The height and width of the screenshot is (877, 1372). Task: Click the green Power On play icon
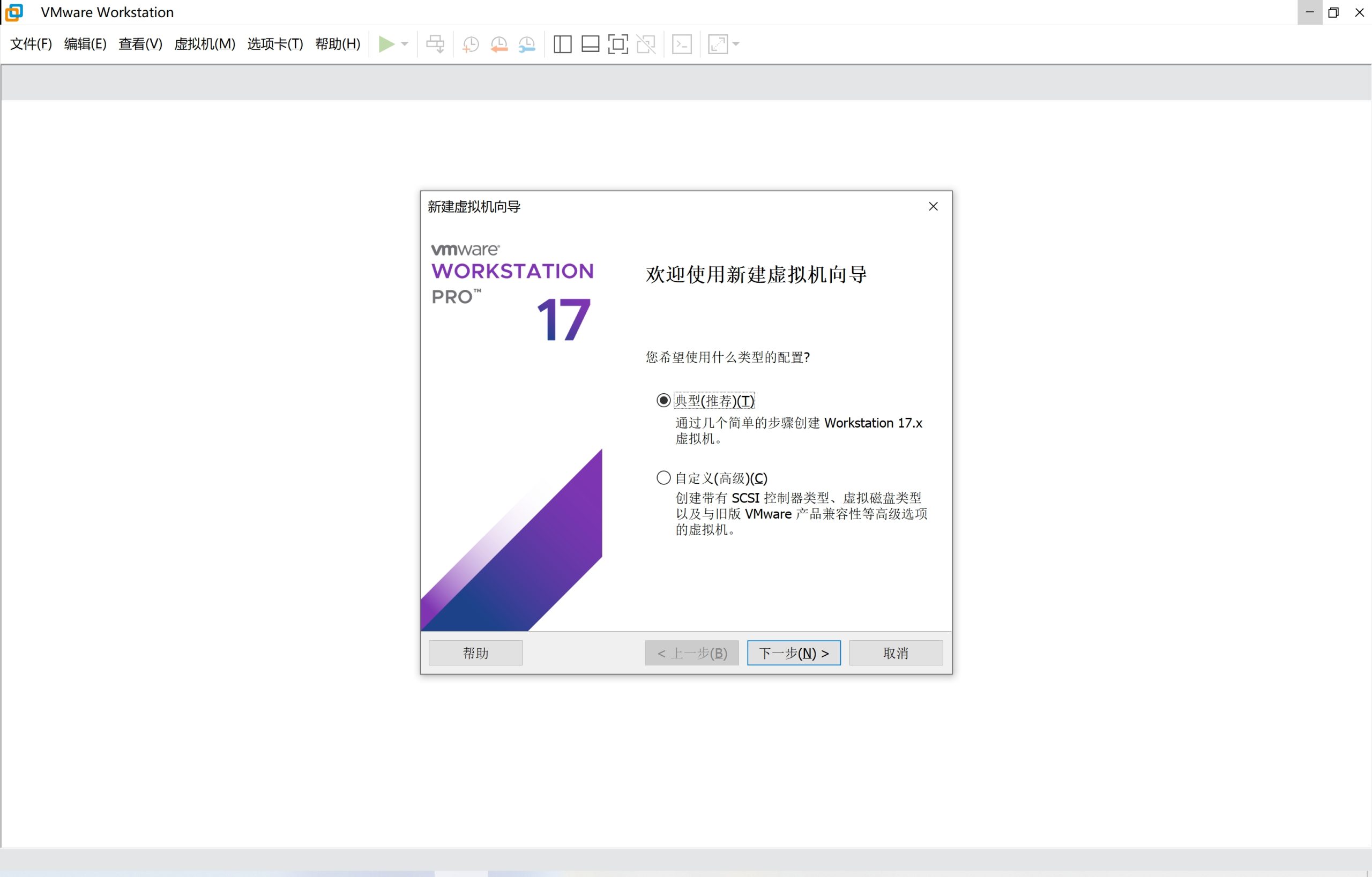386,44
